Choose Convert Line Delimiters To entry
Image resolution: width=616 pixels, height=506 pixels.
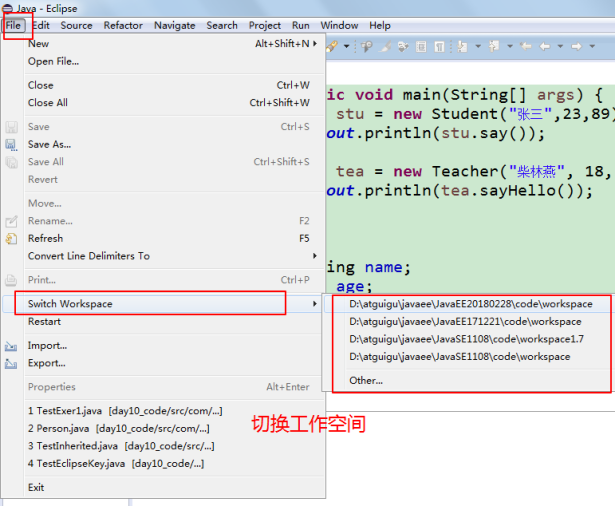tap(173, 256)
